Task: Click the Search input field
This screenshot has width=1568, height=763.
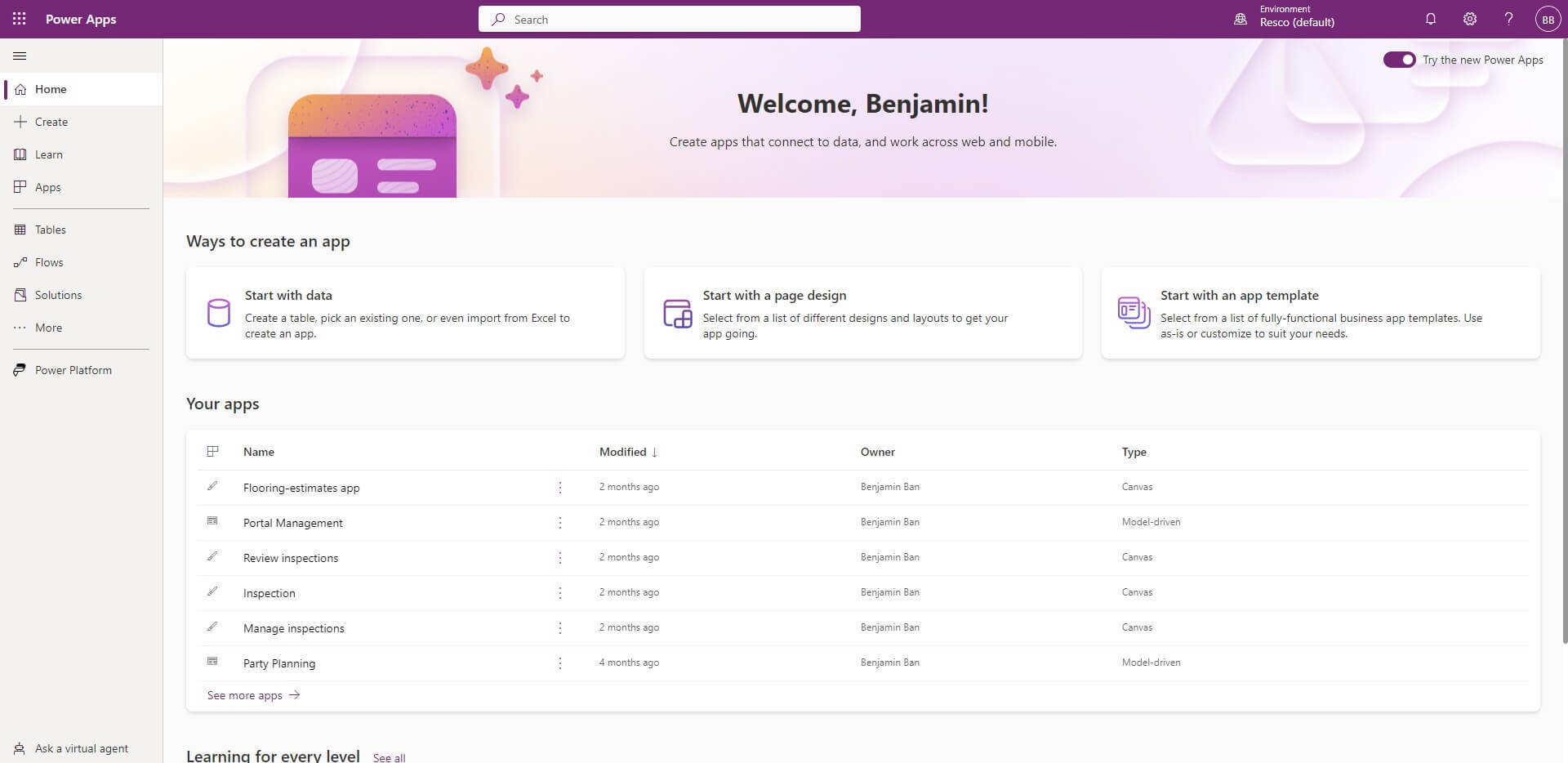Action: [x=670, y=19]
